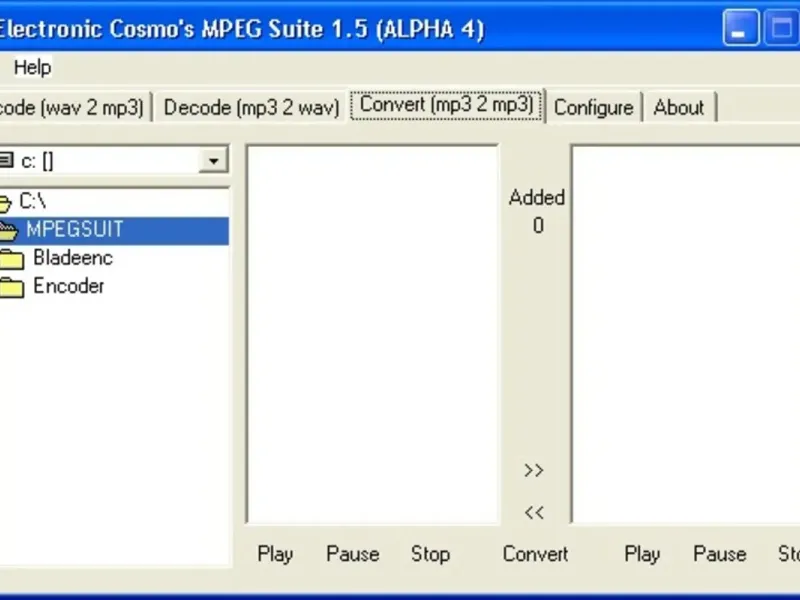Viewport: 800px width, 600px height.
Task: Select the Convert (mp3 2 mp3) tab
Action: pos(446,105)
